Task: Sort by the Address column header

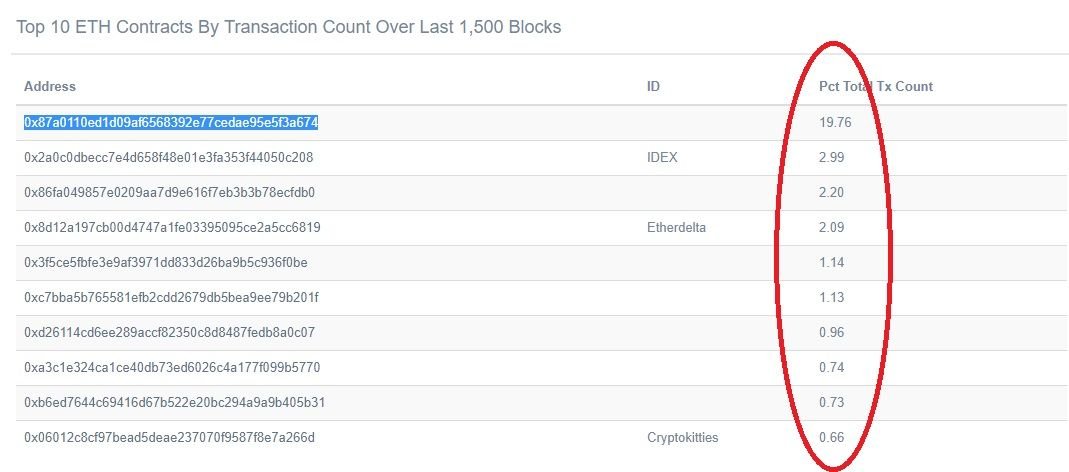Action: pos(50,87)
